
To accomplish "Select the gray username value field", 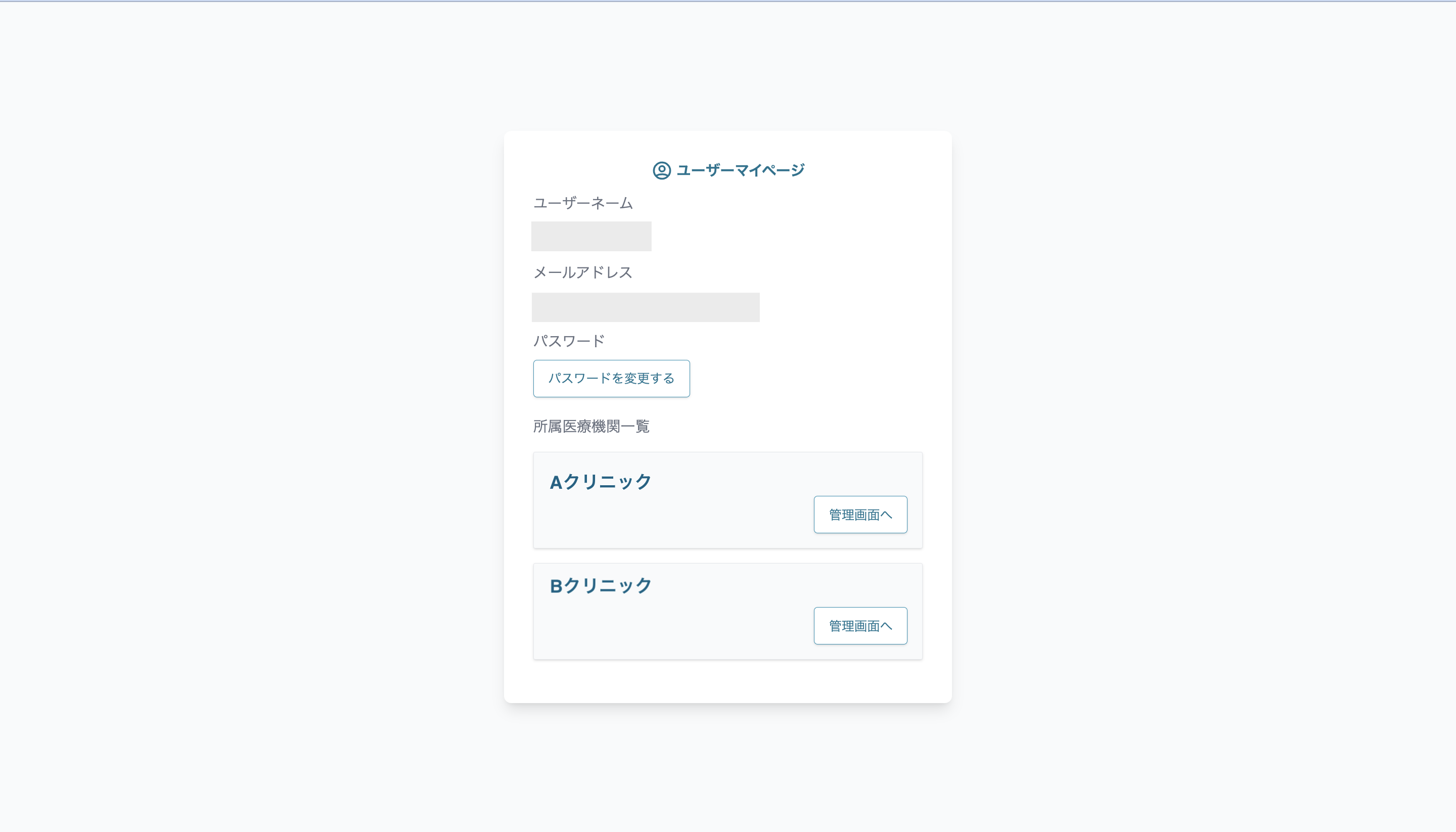I will point(591,236).
